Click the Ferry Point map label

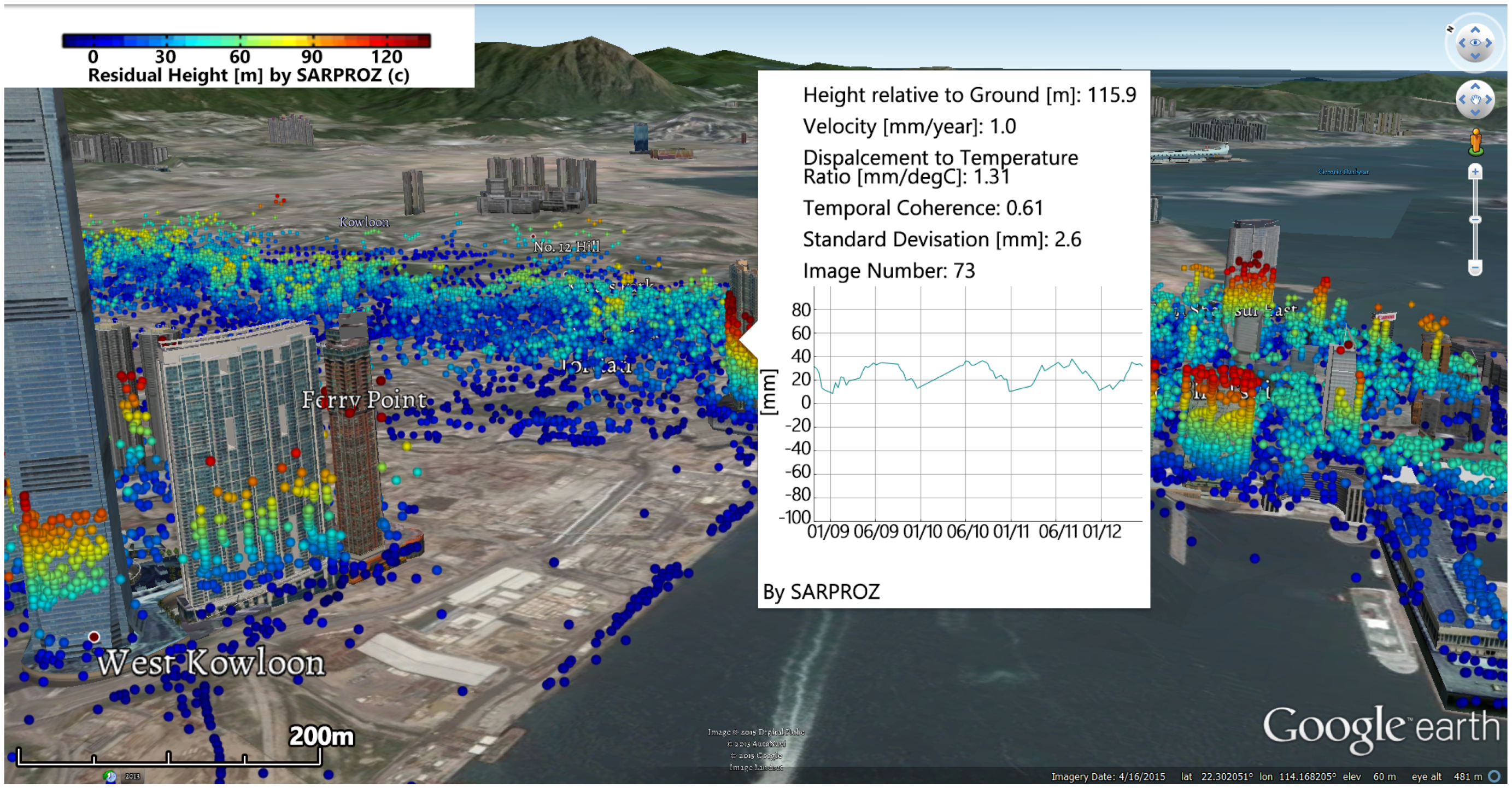pyautogui.click(x=364, y=400)
